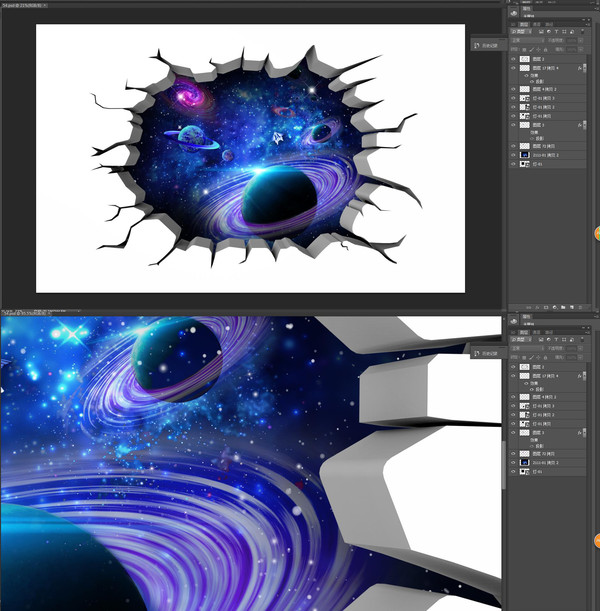
Task: Open fill dropdown arrow in upper panel
Action: (581, 49)
